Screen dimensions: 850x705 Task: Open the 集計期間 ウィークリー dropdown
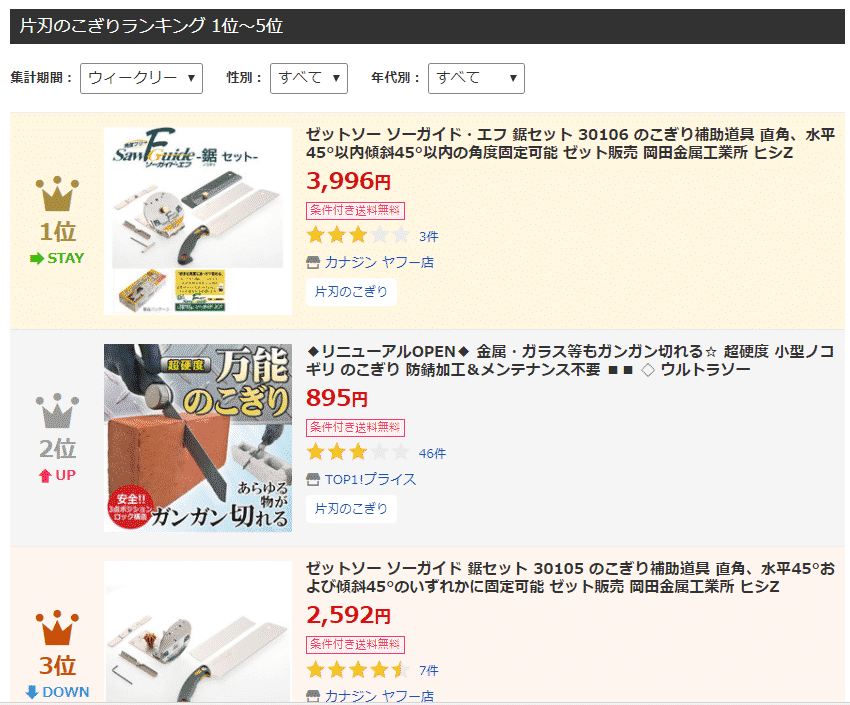pyautogui.click(x=141, y=79)
